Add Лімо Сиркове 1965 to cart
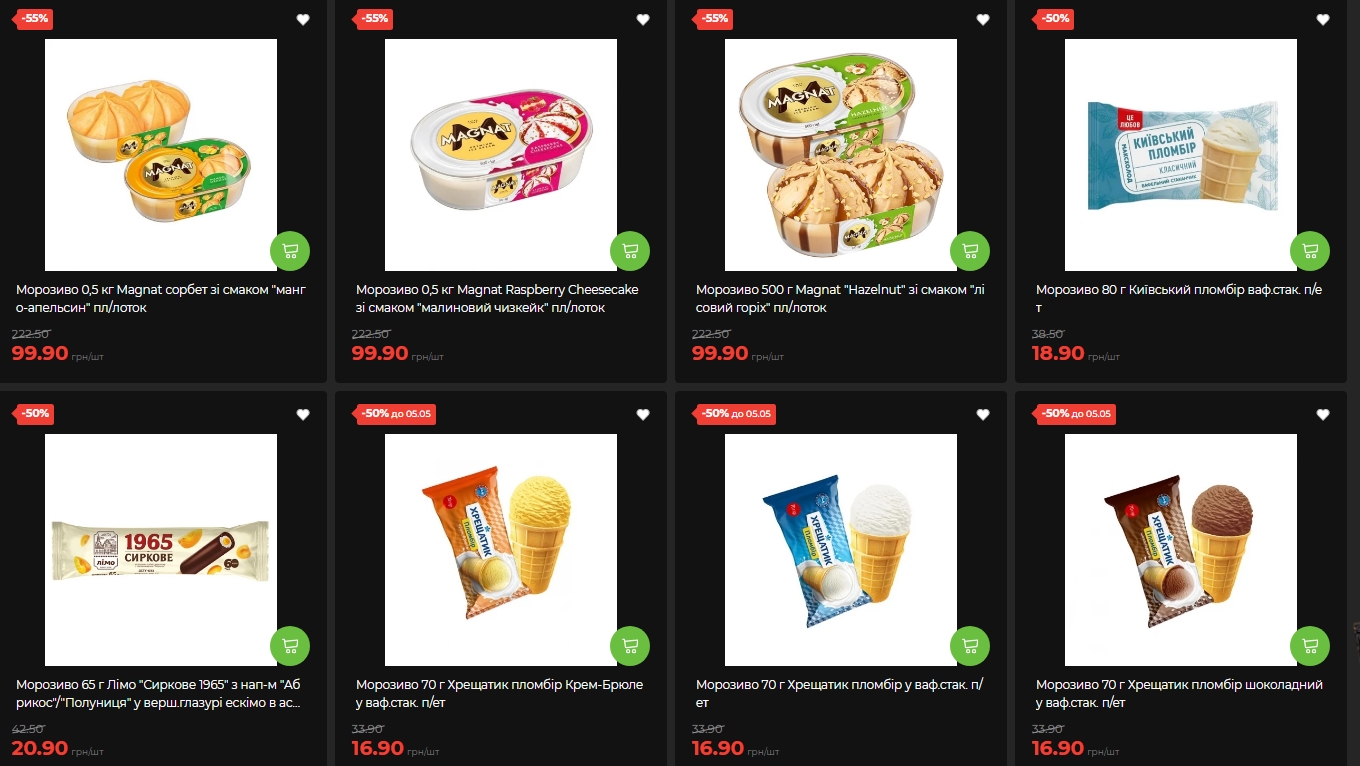Image resolution: width=1360 pixels, height=766 pixels. point(290,646)
